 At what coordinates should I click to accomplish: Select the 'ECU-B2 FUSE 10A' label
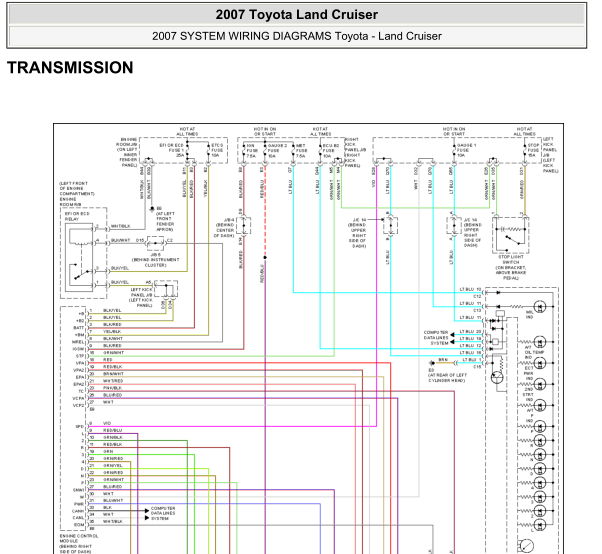tap(331, 151)
